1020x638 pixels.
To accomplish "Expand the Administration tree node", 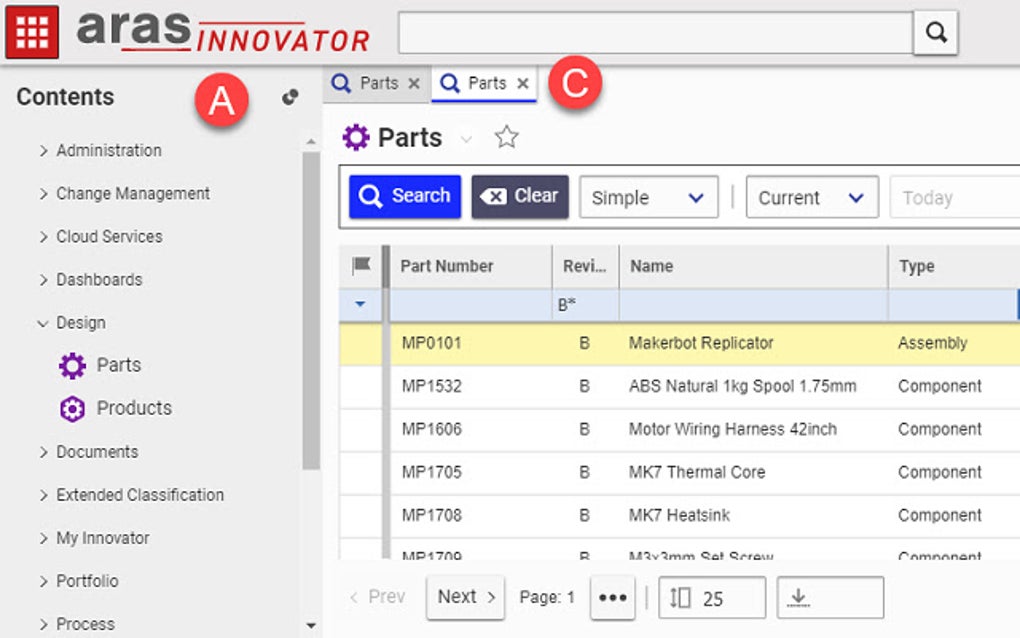I will (43, 151).
